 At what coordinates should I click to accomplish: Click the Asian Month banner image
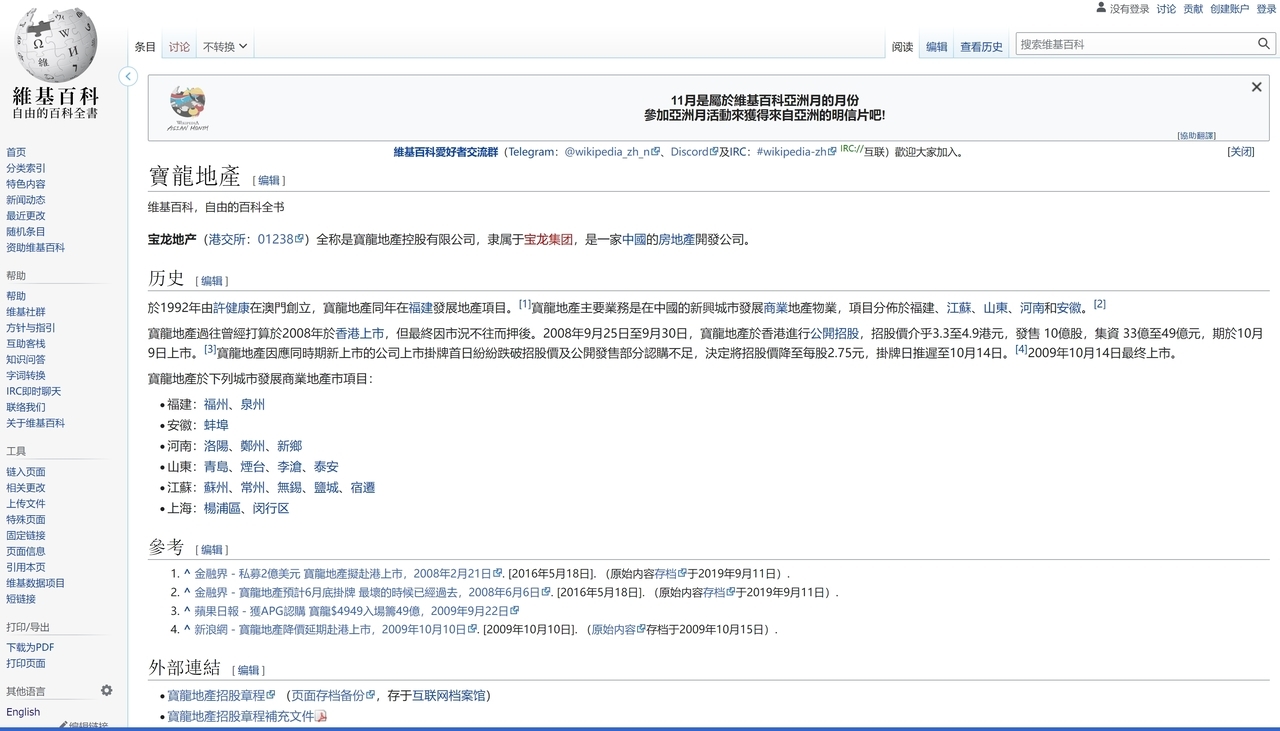188,108
